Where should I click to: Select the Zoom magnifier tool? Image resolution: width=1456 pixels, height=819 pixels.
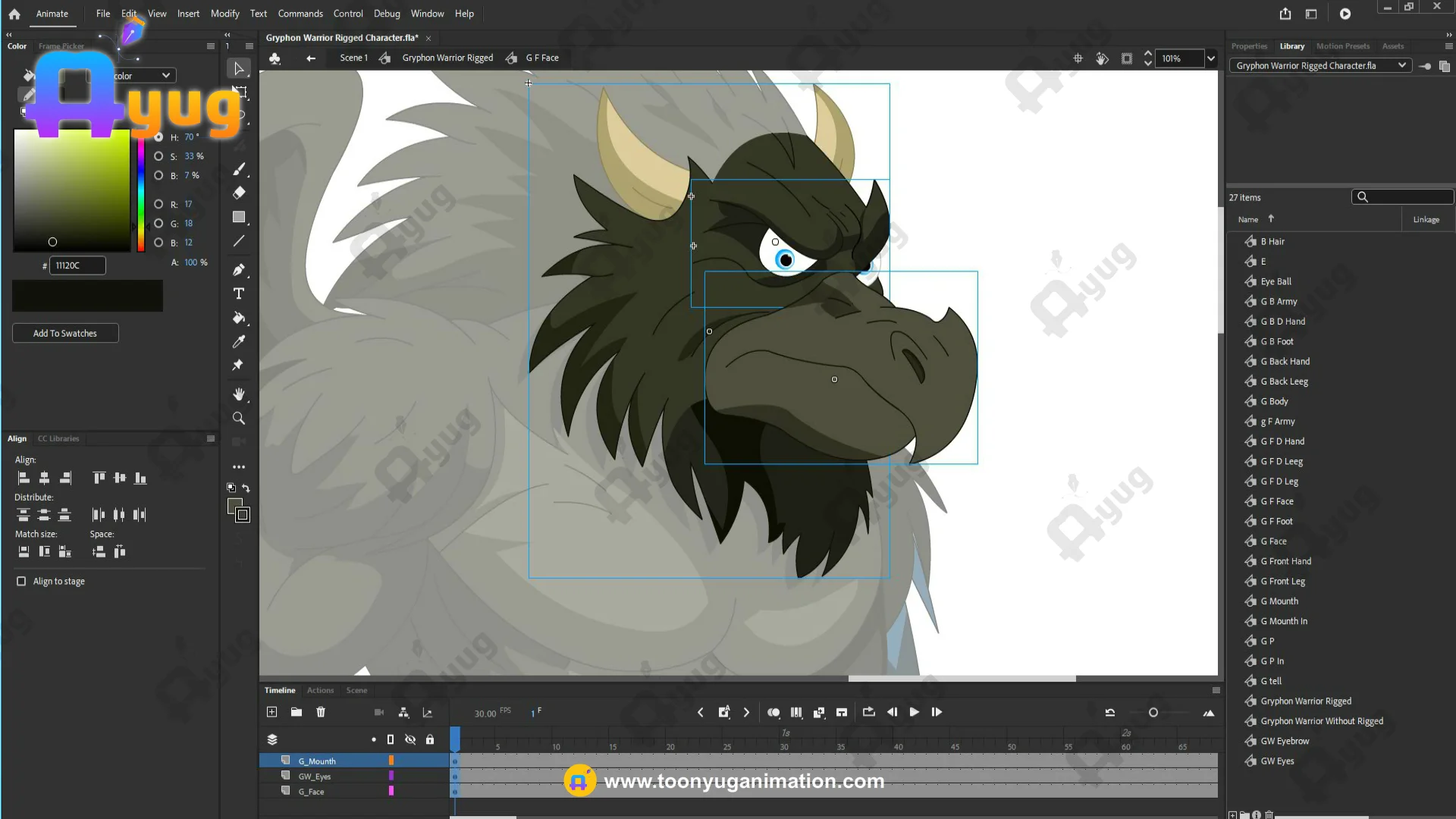tap(239, 418)
